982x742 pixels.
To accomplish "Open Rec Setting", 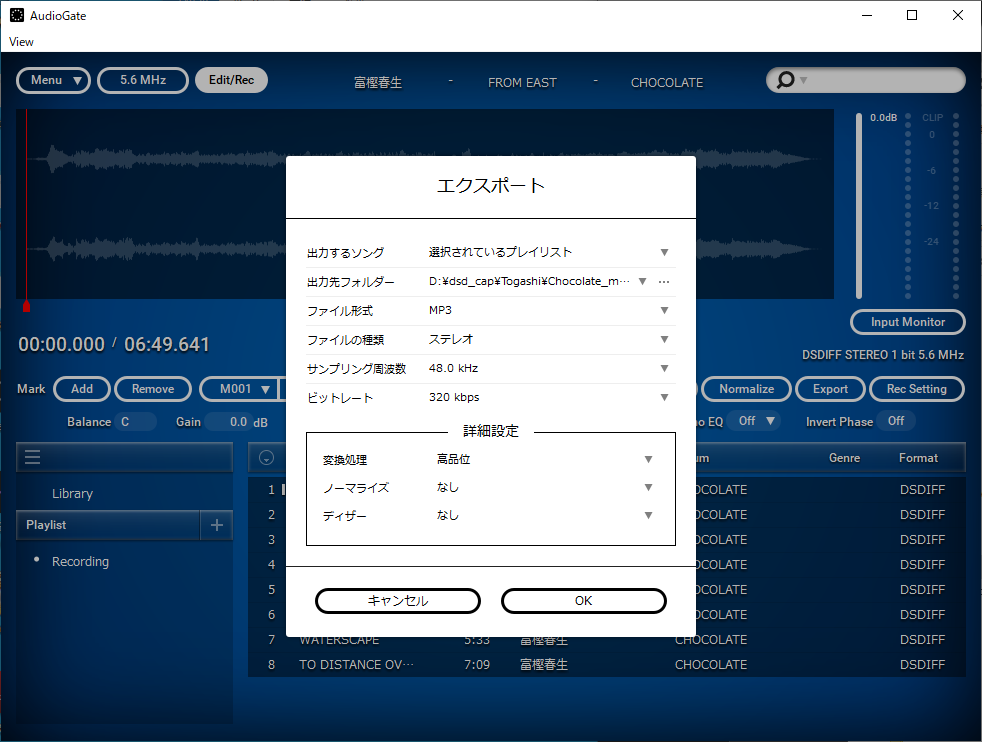I will coord(917,389).
